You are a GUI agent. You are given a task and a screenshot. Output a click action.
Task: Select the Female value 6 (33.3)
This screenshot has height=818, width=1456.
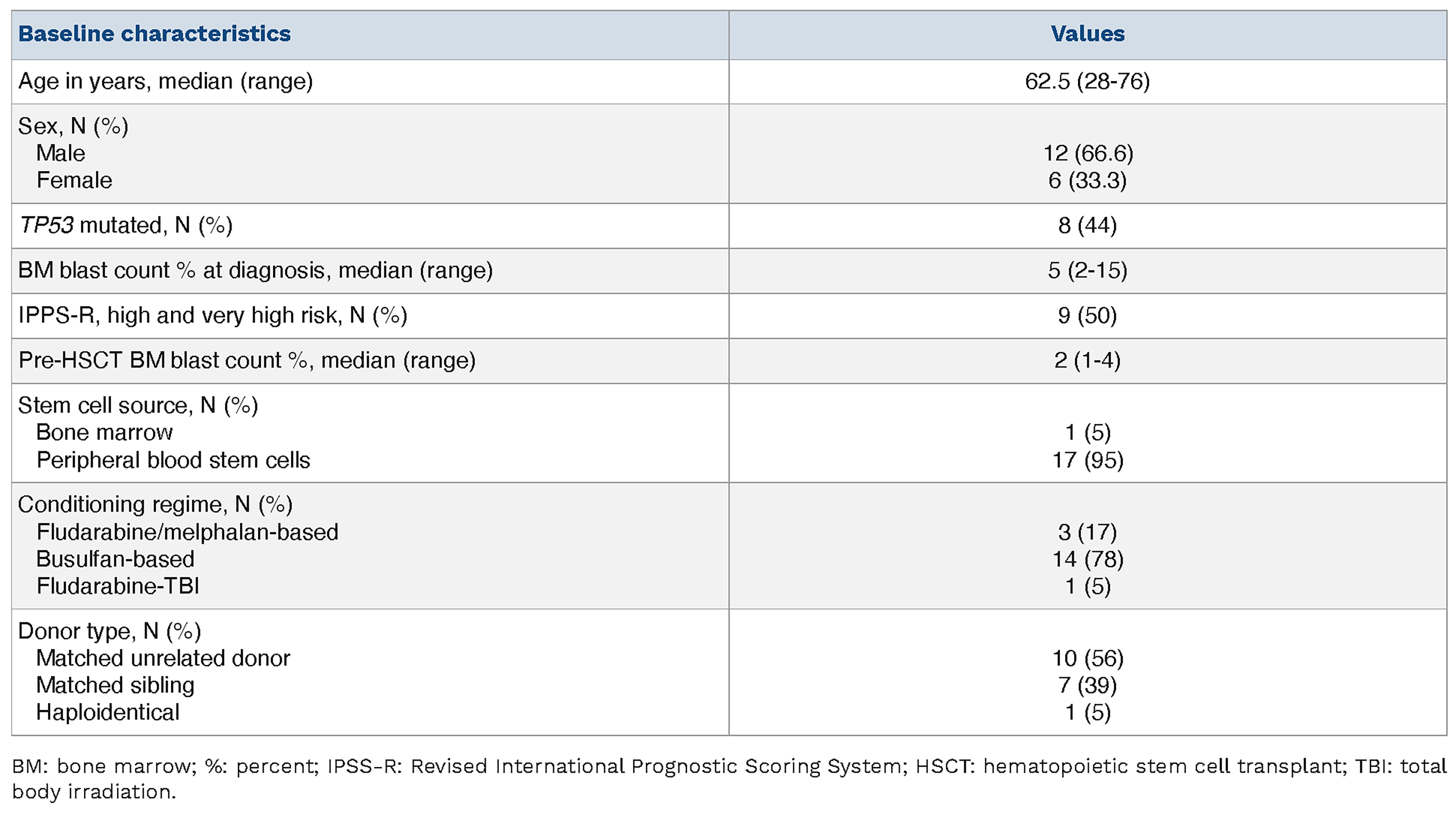1087,181
